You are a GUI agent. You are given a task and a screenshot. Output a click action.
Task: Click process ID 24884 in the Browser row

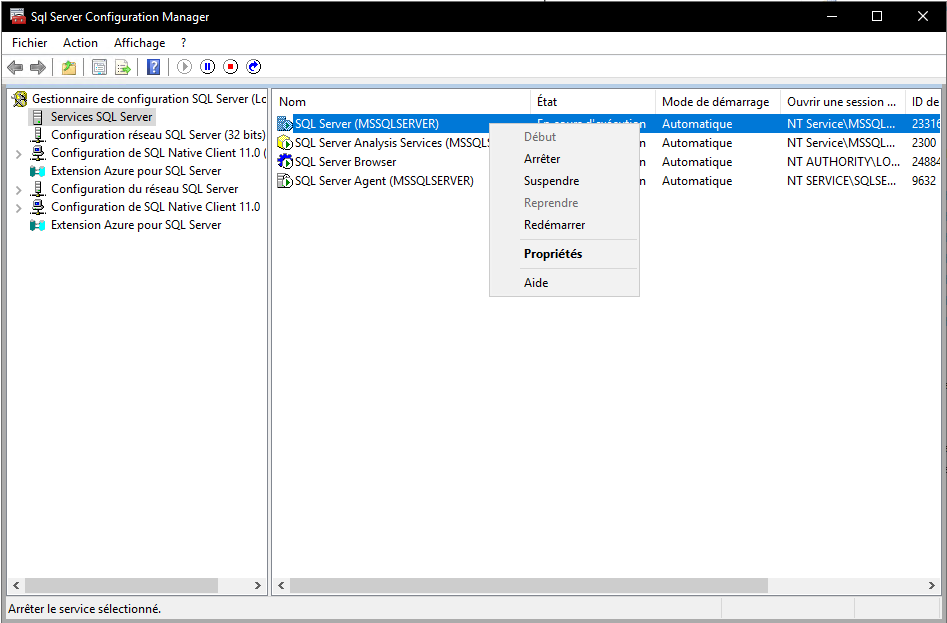(926, 162)
